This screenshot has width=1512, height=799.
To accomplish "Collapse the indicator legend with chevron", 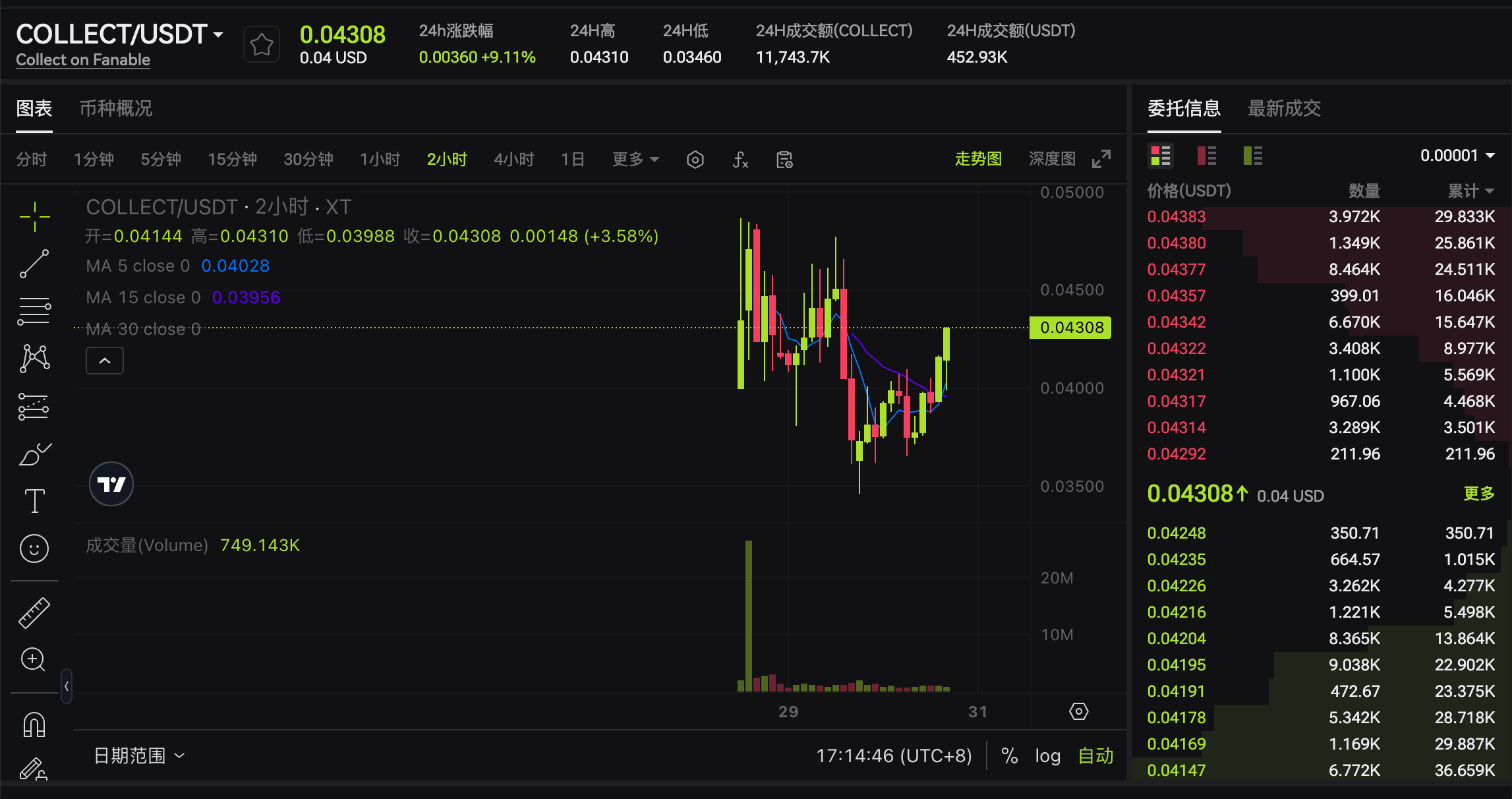I will tap(105, 361).
